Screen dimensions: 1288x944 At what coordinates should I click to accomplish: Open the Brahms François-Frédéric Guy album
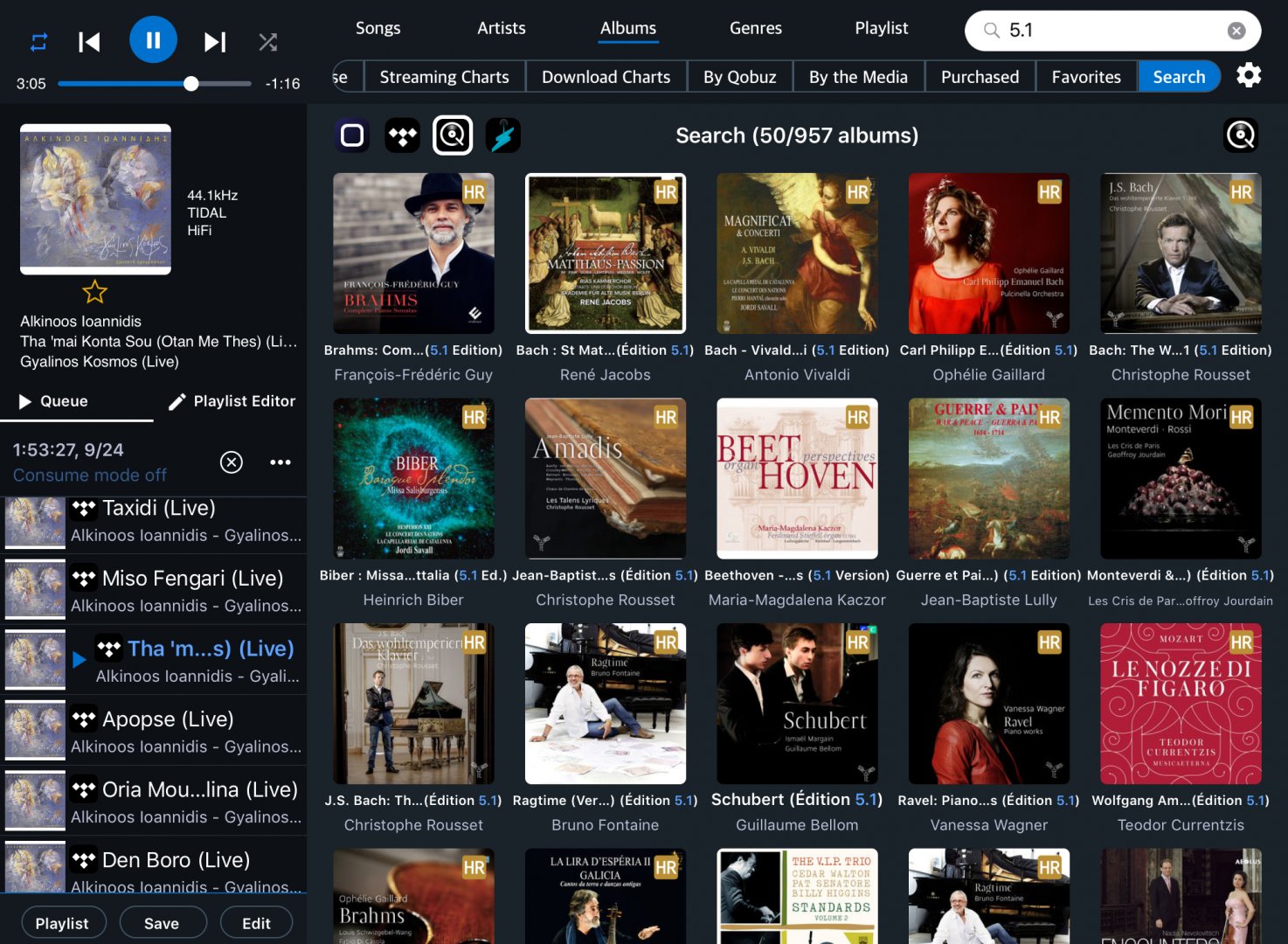click(413, 253)
